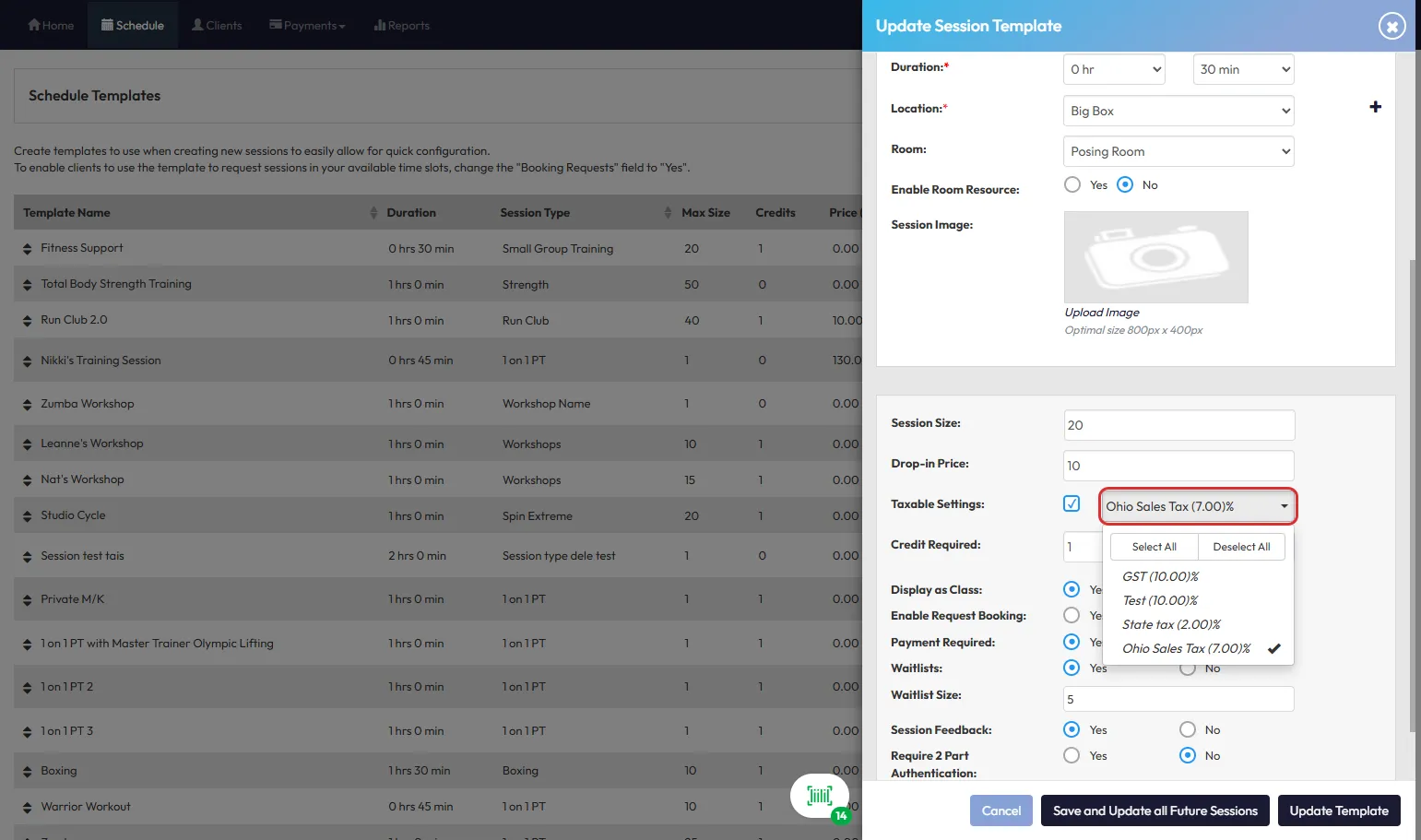Click the Session Type column sort icon
This screenshot has height=840, width=1421.
[668, 213]
